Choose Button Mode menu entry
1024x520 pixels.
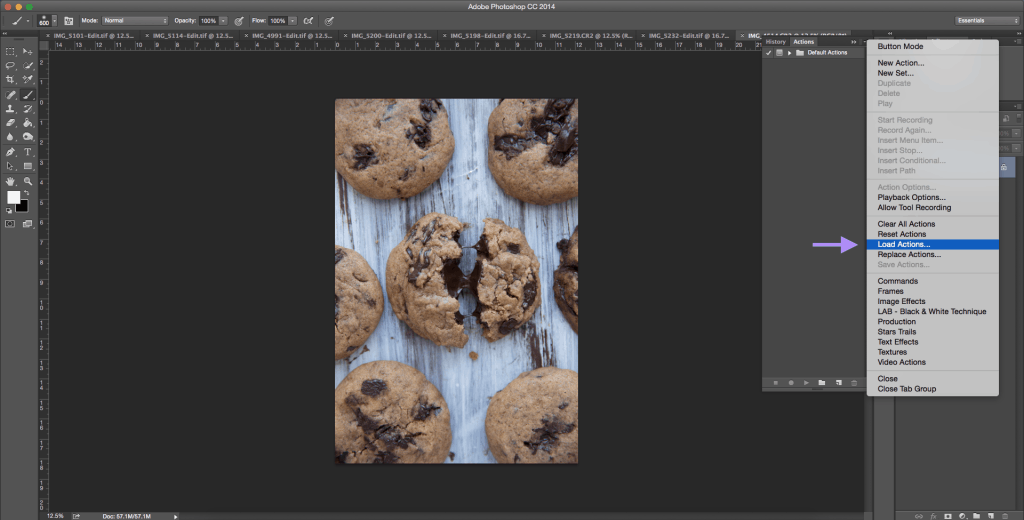(x=933, y=46)
